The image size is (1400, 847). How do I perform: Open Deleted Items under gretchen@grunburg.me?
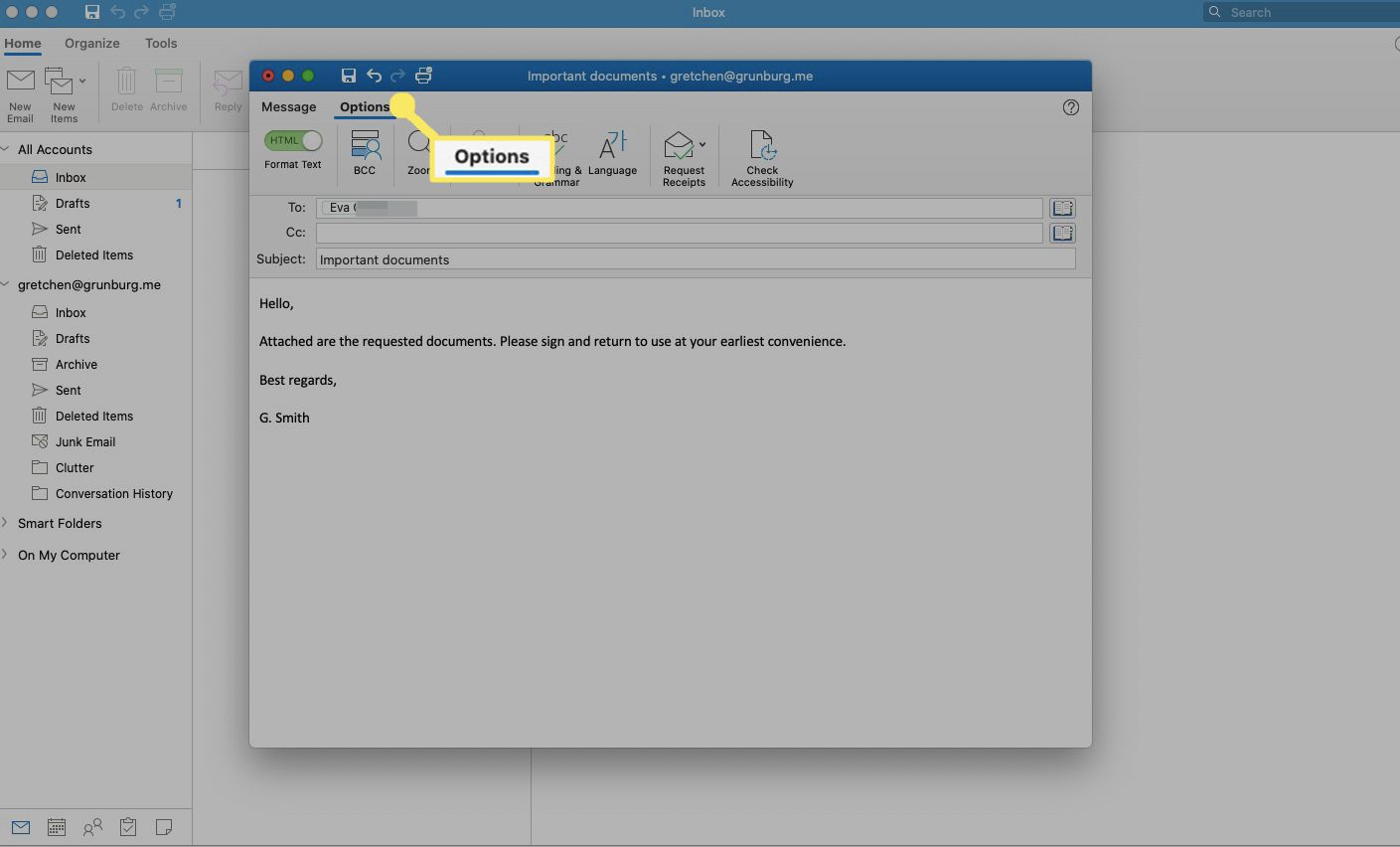pos(95,416)
